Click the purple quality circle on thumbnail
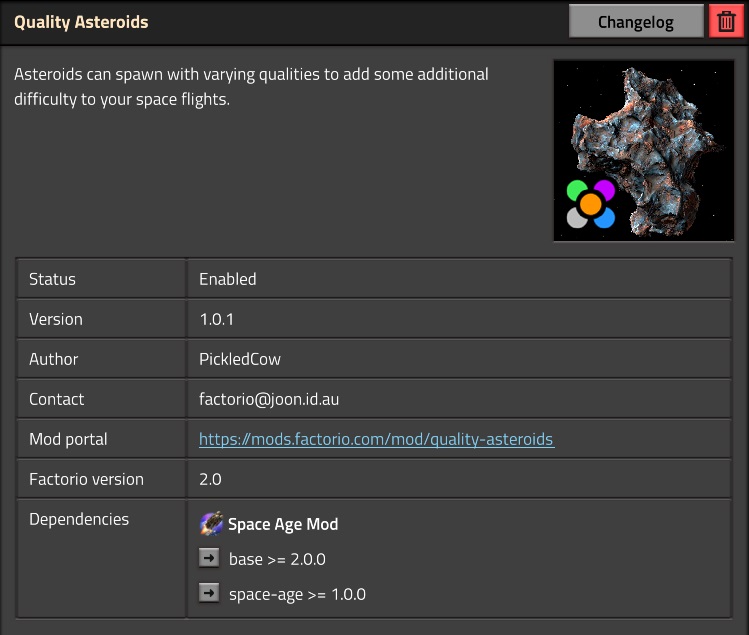Image resolution: width=749 pixels, height=635 pixels. click(605, 189)
